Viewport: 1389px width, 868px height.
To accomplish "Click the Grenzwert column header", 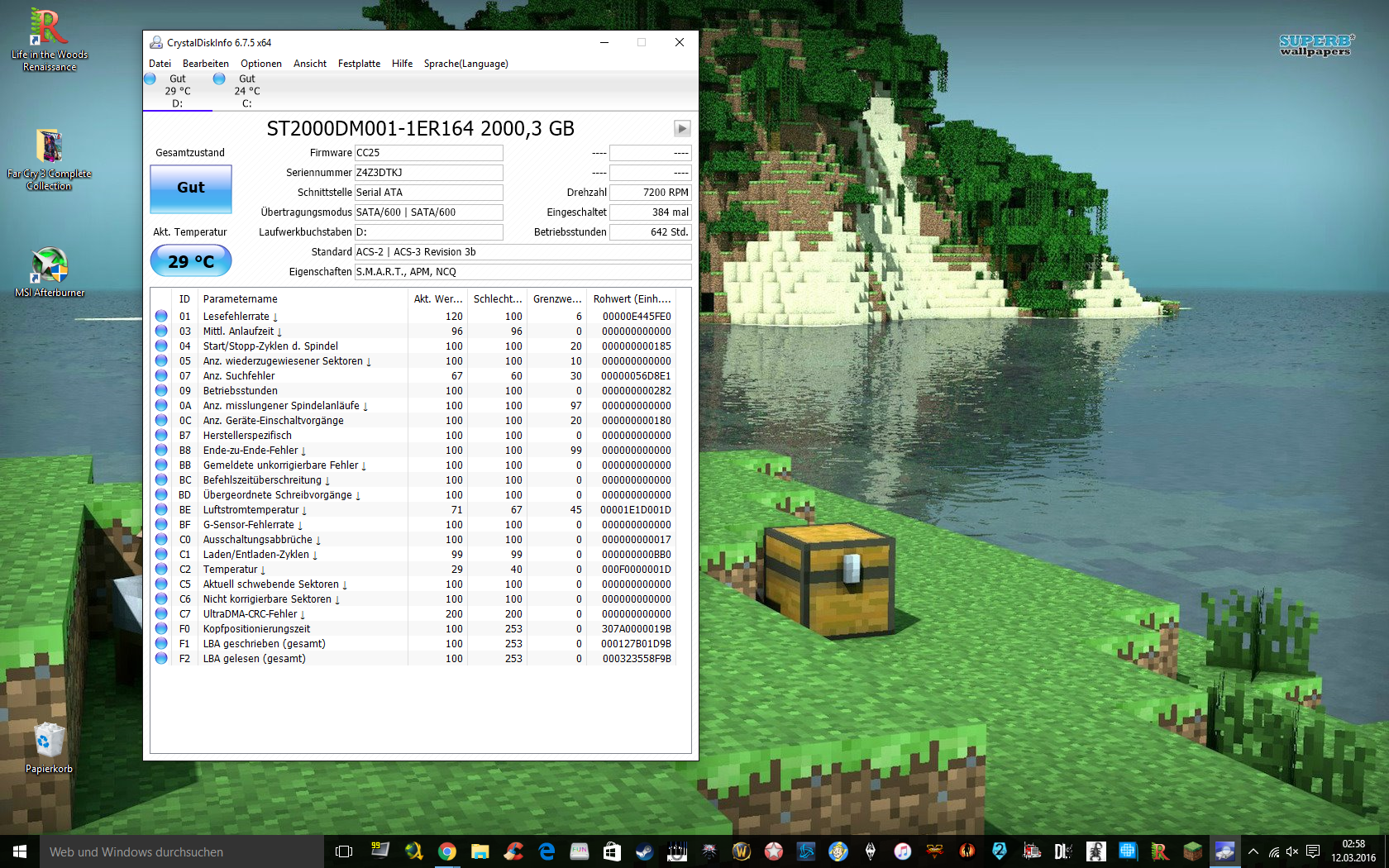I will click(557, 299).
